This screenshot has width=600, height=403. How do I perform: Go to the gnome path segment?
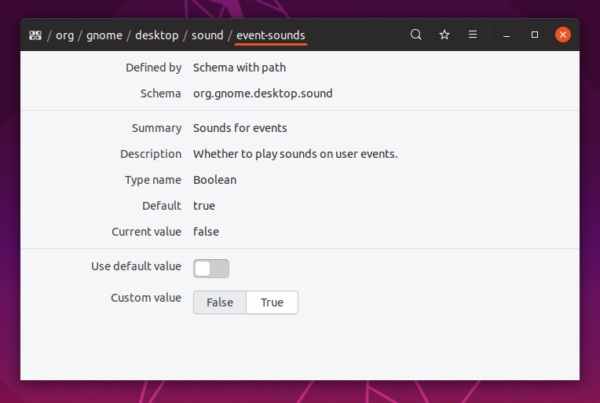tap(104, 36)
